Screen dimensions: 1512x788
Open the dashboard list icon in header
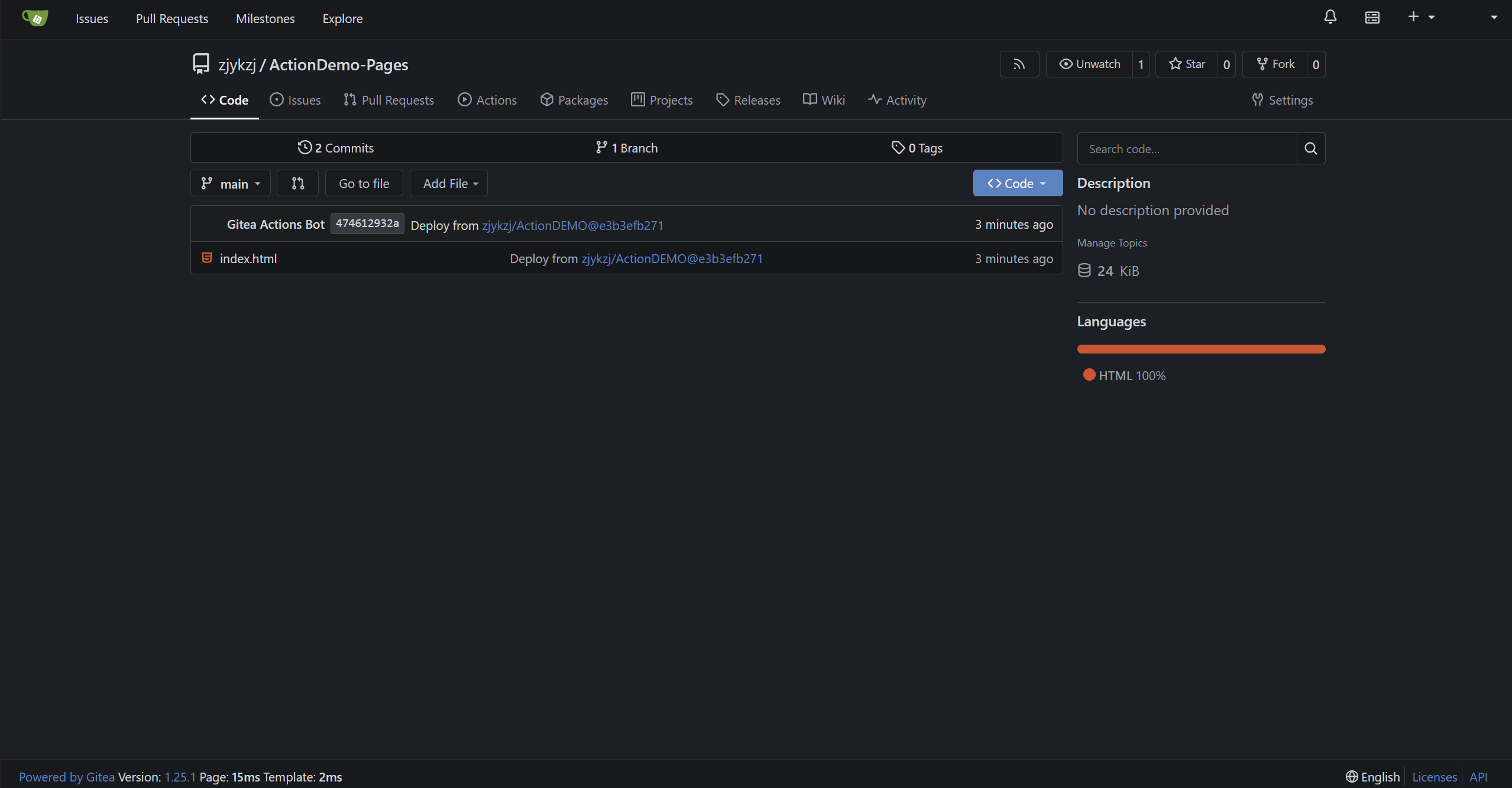click(1372, 18)
